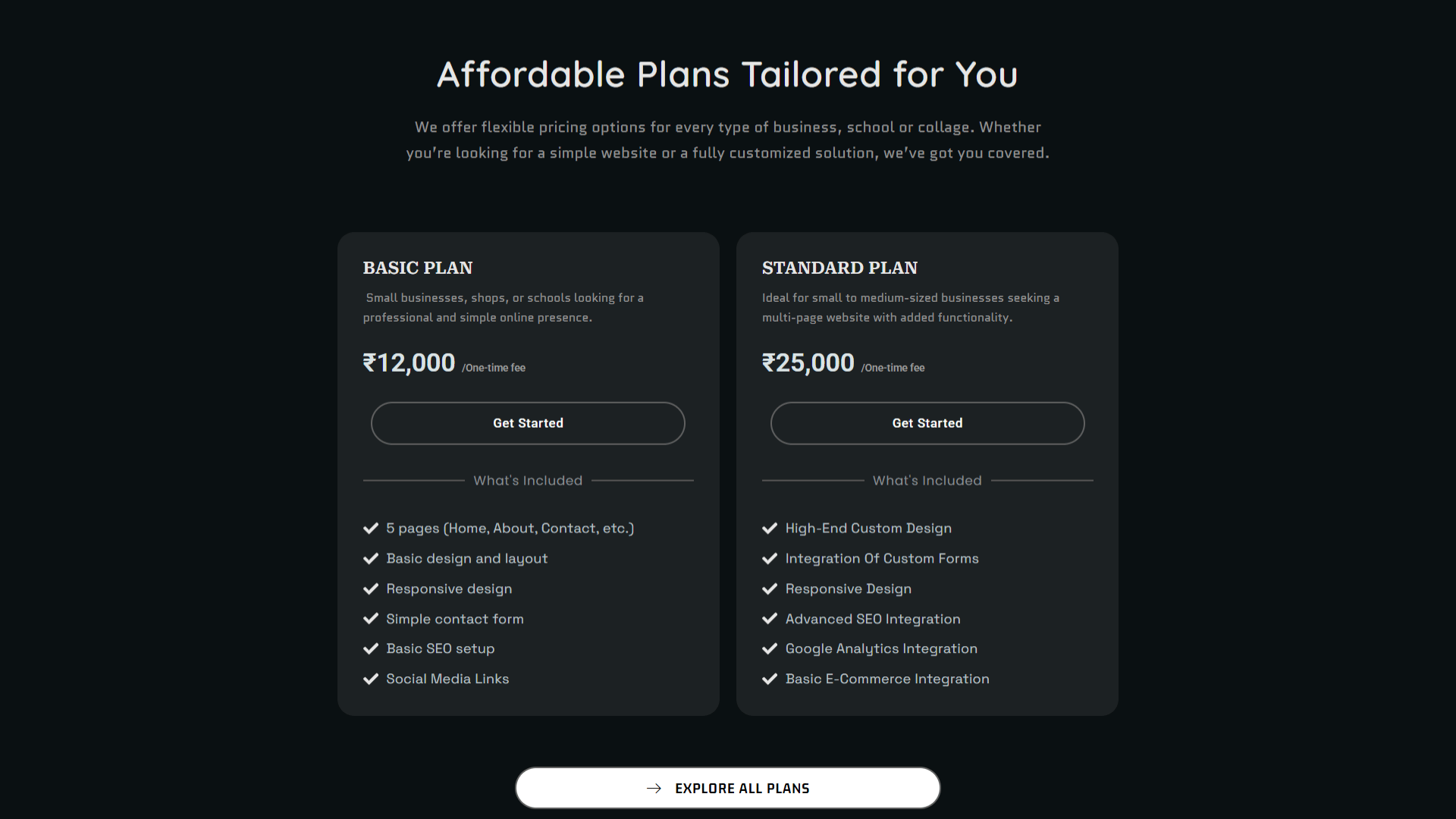Screen dimensions: 1456x819
Task: Click the checkmark beside Google Analytics Integration
Action: pyautogui.click(x=770, y=649)
